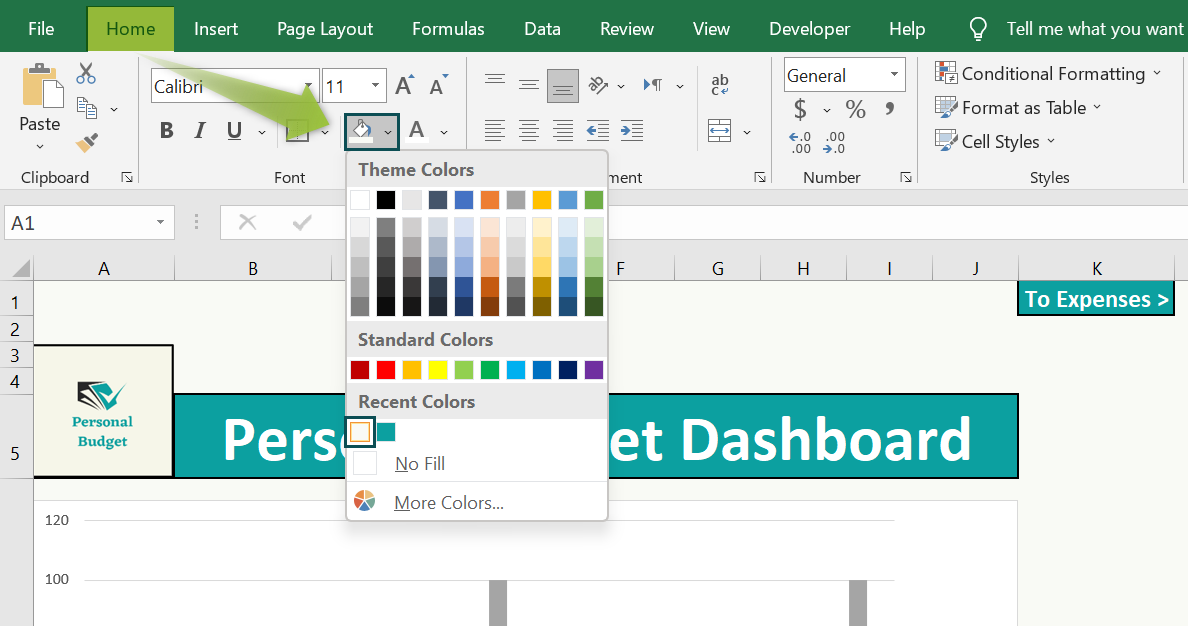Viewport: 1188px width, 626px height.
Task: Click the Borders icon
Action: click(x=297, y=130)
